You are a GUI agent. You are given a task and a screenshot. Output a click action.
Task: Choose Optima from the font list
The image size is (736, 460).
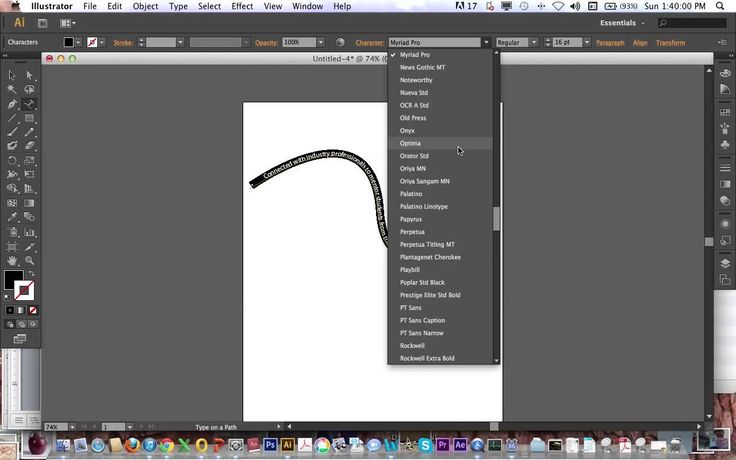pos(410,143)
